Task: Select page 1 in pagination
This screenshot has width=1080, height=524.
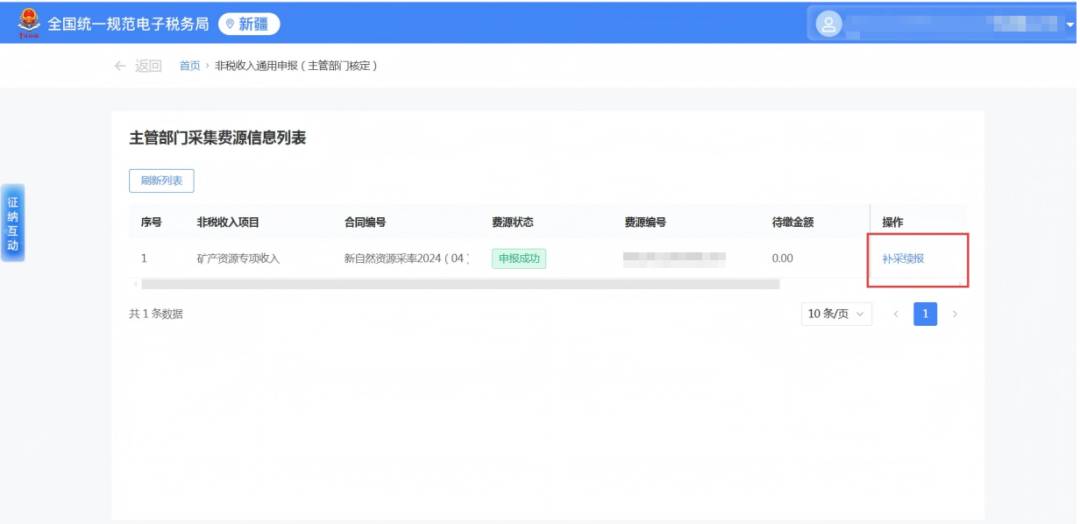Action: point(925,314)
